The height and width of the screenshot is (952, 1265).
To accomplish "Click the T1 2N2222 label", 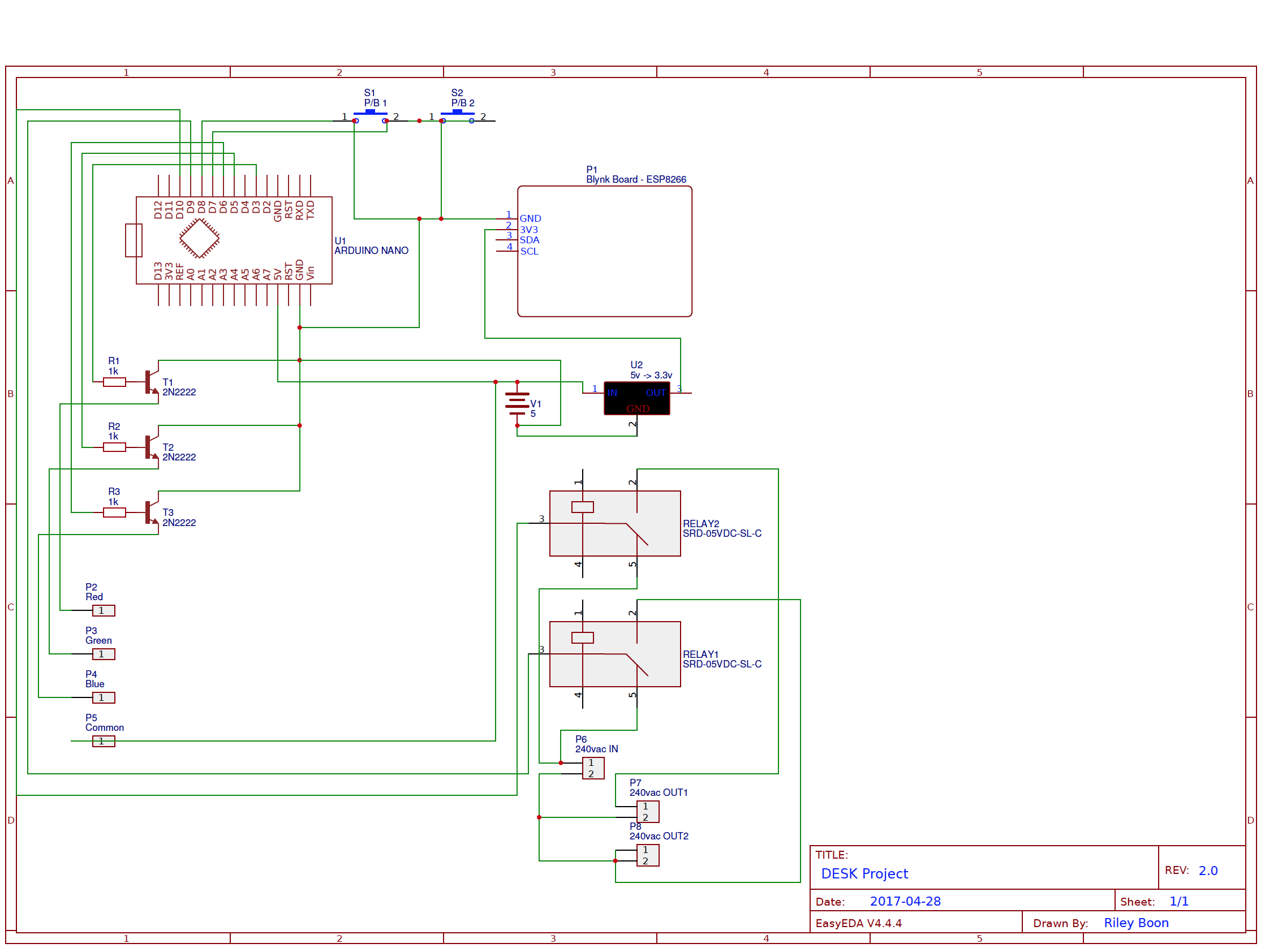I will (179, 387).
